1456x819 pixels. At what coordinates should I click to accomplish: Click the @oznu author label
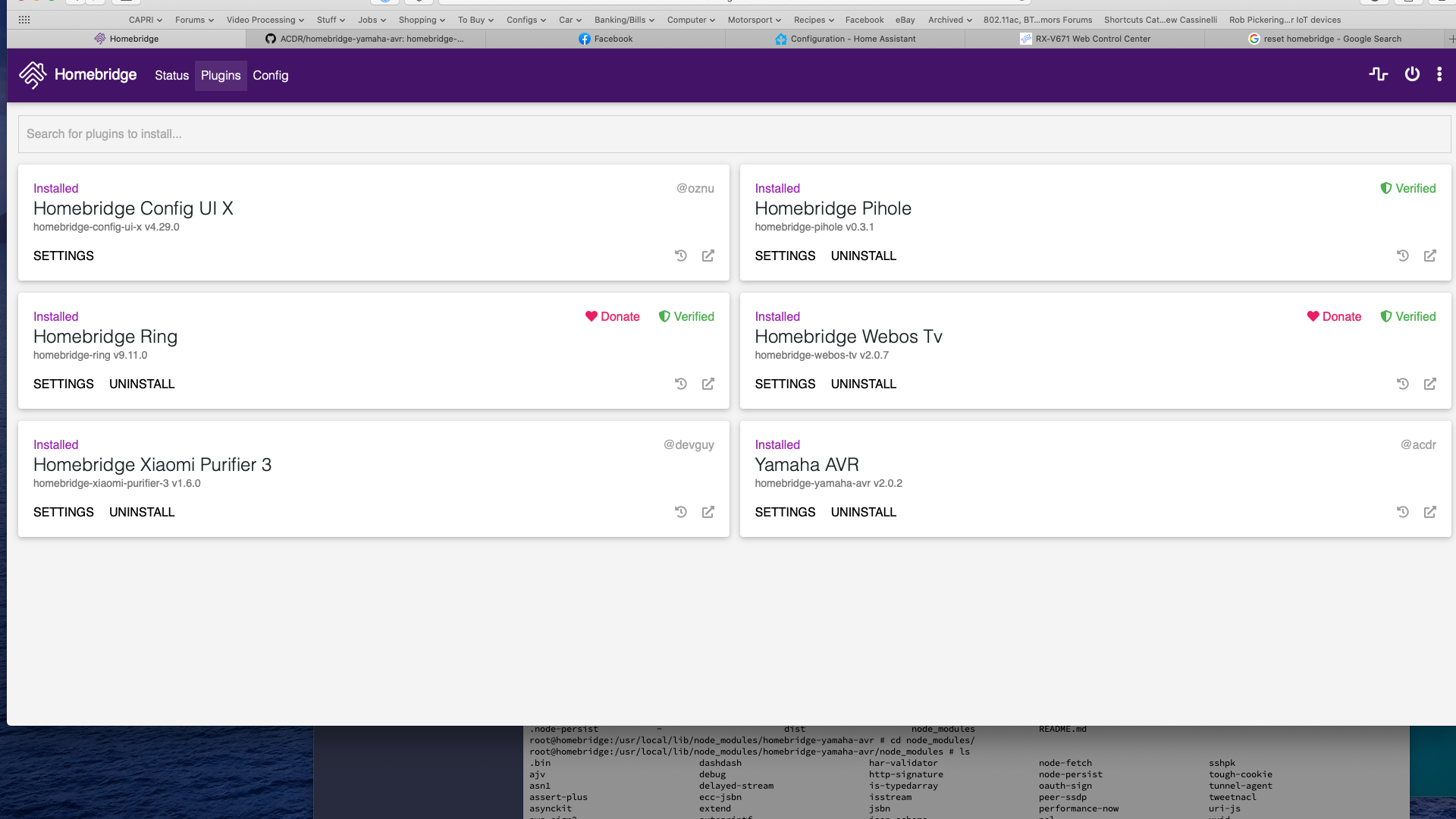[x=695, y=188]
